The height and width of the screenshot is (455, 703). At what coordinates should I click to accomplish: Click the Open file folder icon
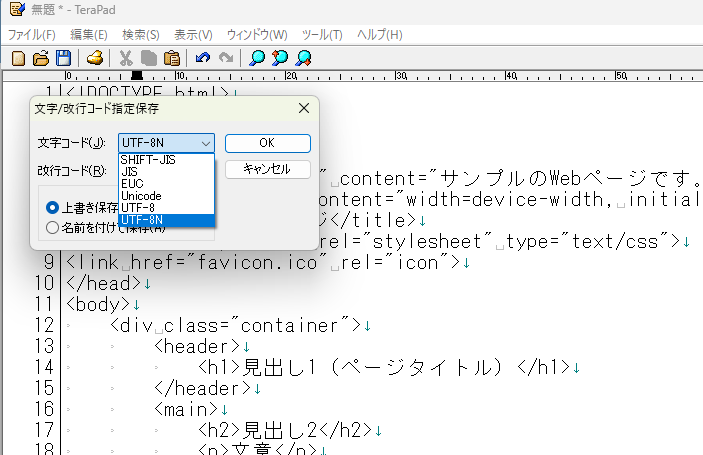click(41, 58)
